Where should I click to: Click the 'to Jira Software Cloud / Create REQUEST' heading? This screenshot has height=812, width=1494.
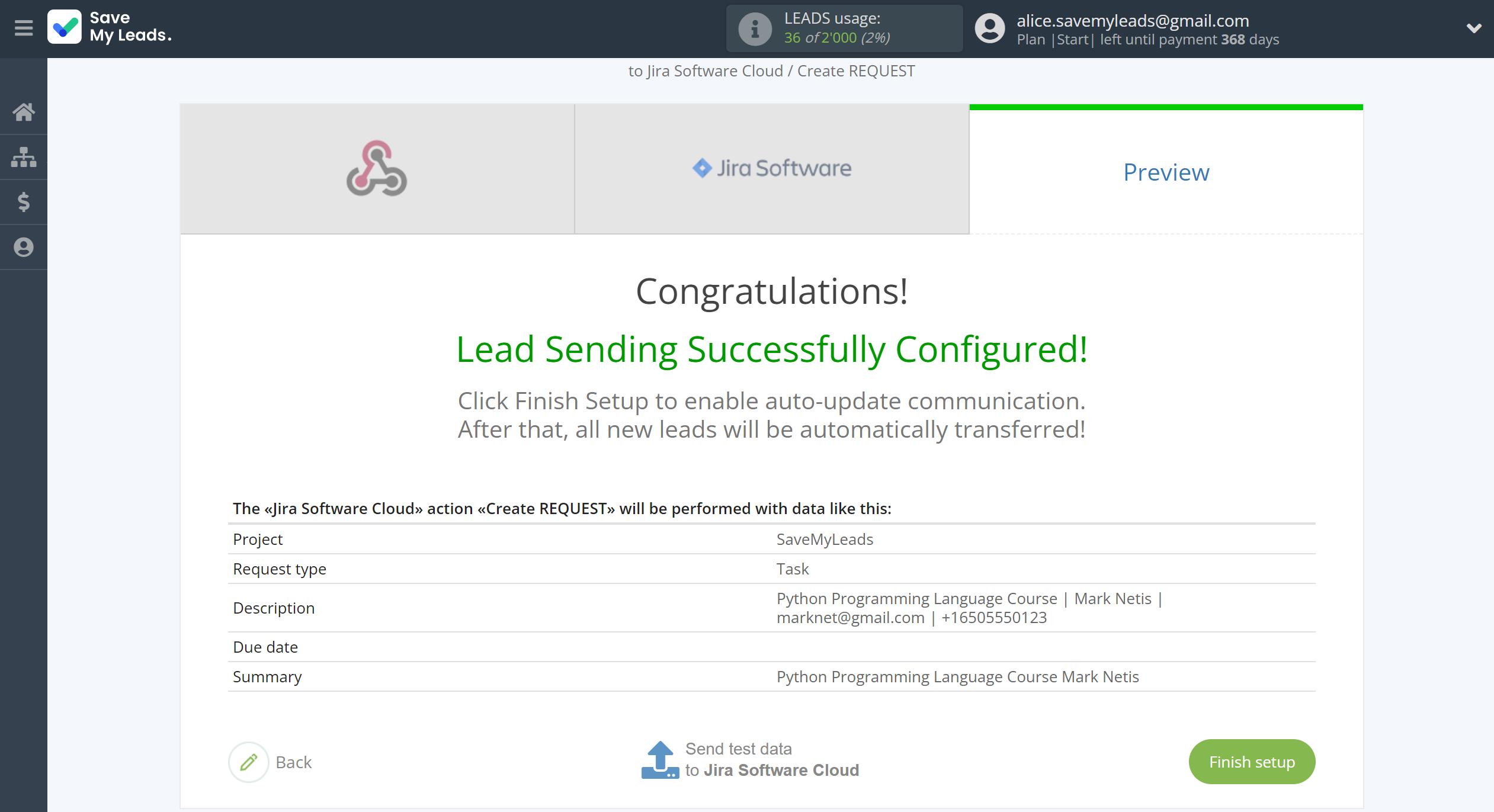click(772, 71)
